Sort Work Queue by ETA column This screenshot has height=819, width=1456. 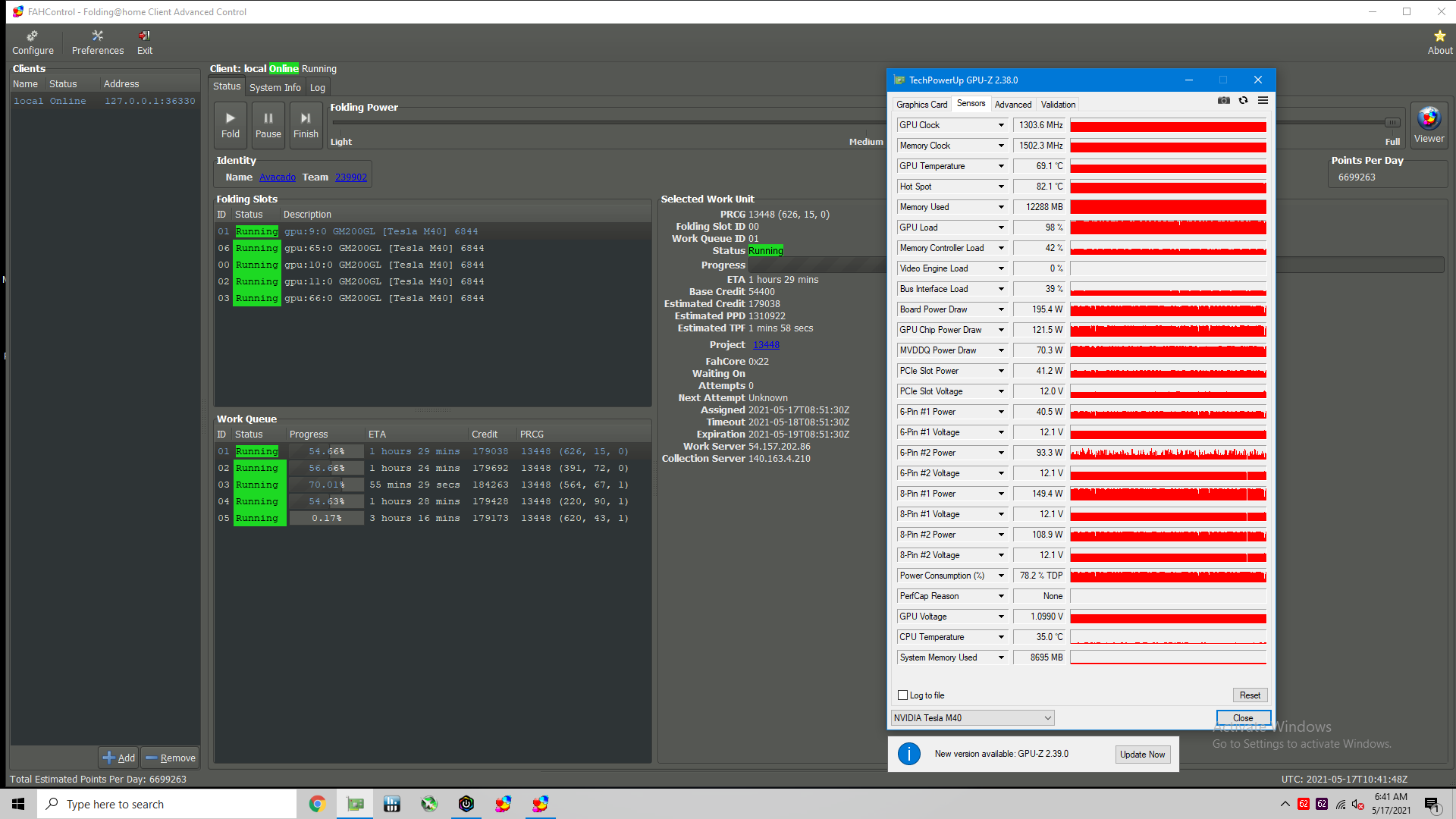(x=416, y=435)
